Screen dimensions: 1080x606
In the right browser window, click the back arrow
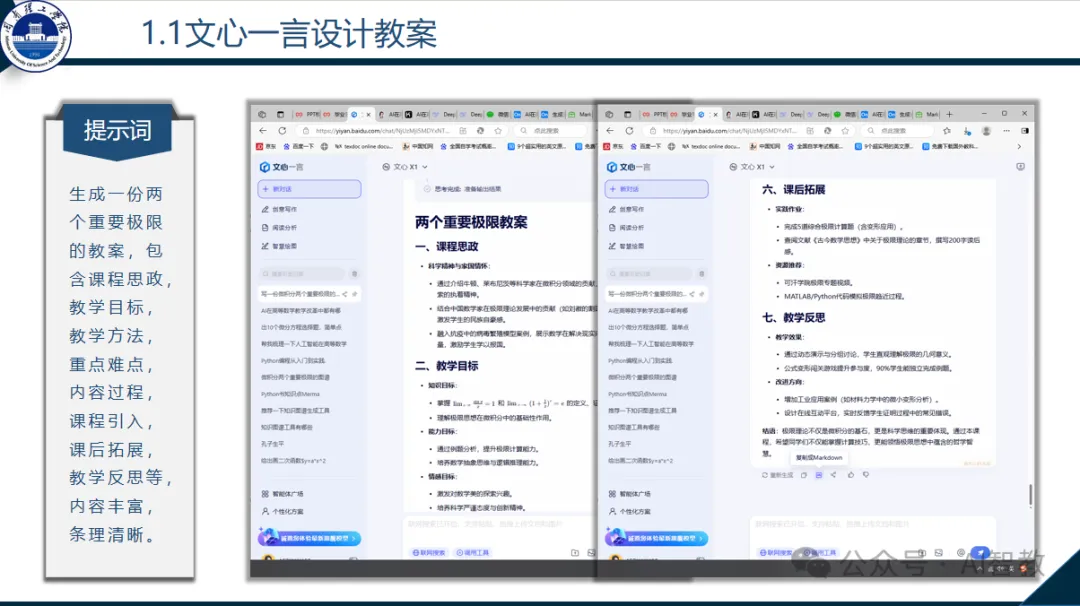point(610,130)
